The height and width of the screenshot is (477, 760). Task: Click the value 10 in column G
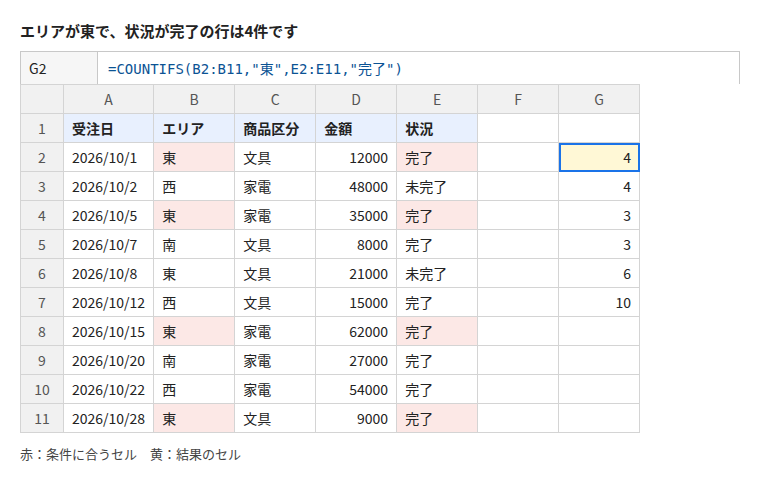point(599,303)
